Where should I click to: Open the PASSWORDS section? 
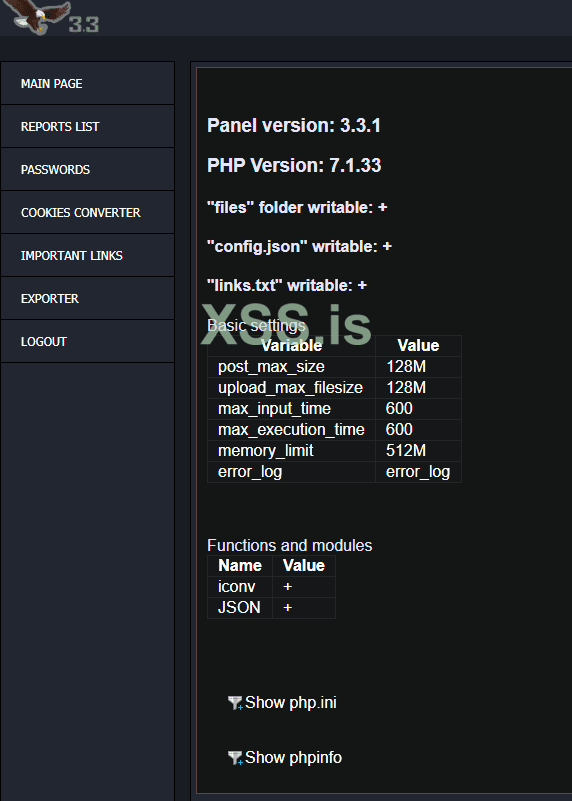(x=87, y=169)
